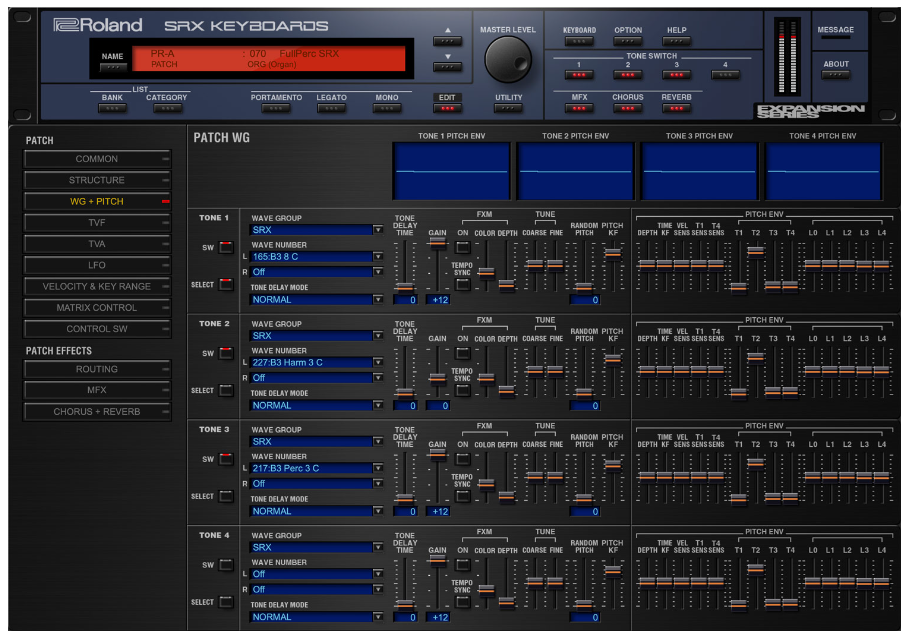Viewport: 913px width, 642px height.
Task: Open the CONTROL SW page
Action: [x=97, y=329]
